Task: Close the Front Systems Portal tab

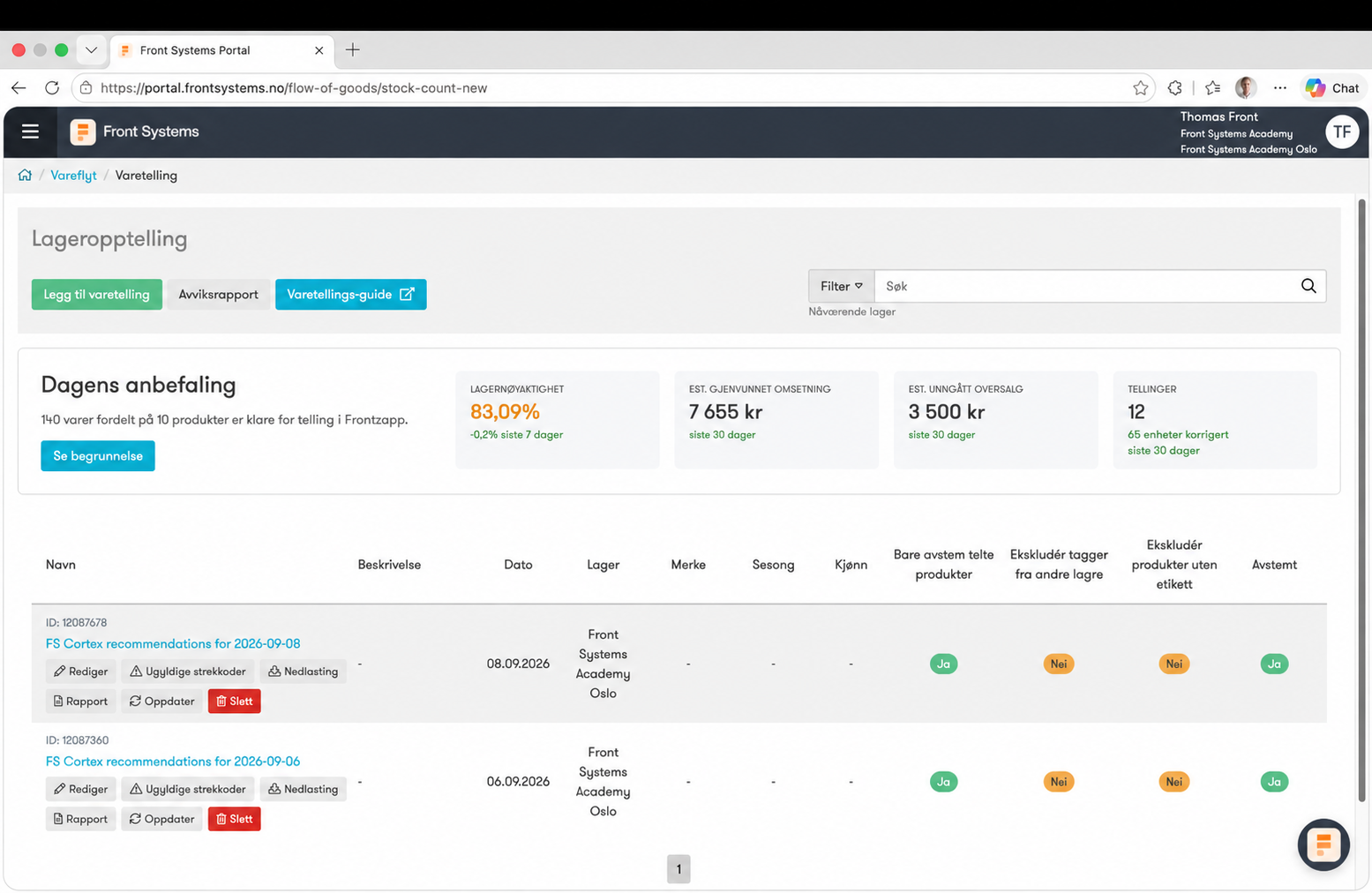Action: (x=319, y=50)
